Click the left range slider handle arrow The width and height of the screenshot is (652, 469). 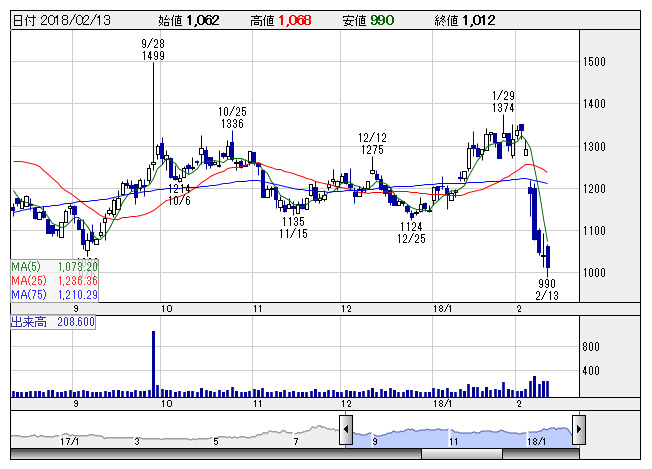tap(346, 430)
